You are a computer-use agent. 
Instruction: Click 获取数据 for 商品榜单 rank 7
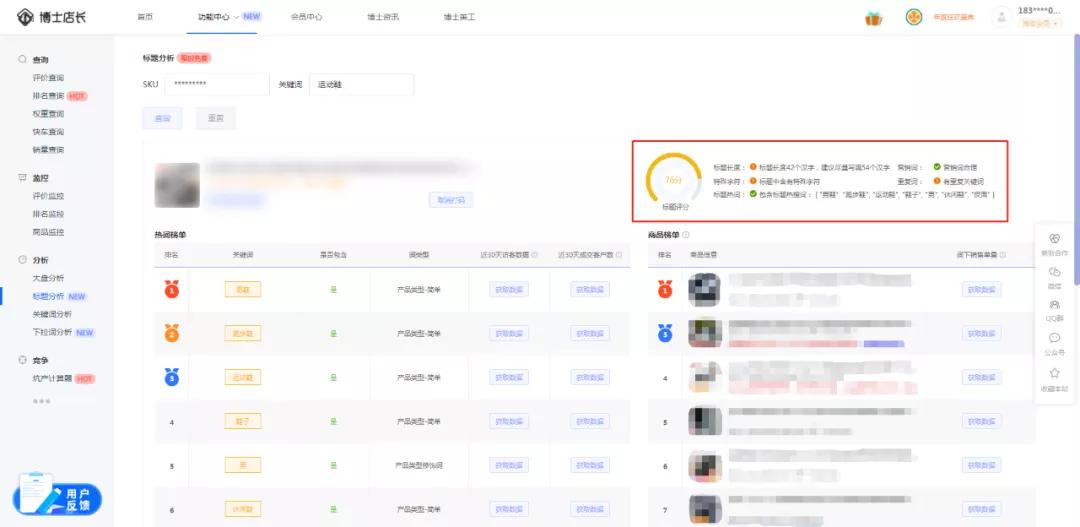(982, 508)
